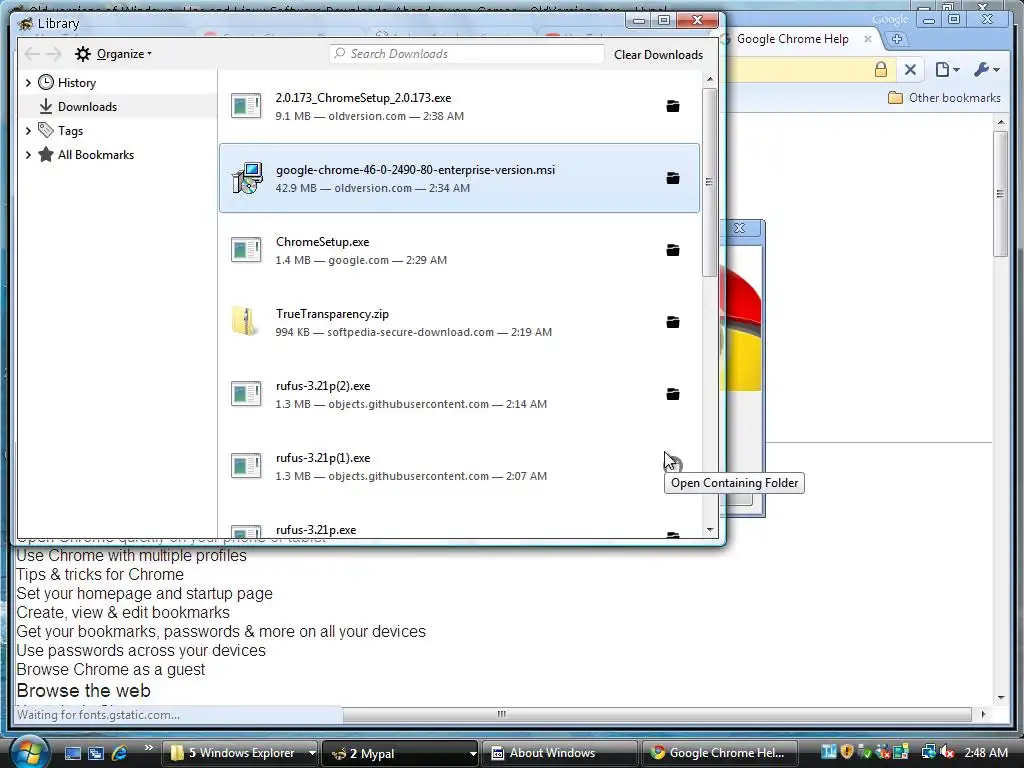Open Chrome page menu icon
The height and width of the screenshot is (768, 1024).
(x=947, y=69)
